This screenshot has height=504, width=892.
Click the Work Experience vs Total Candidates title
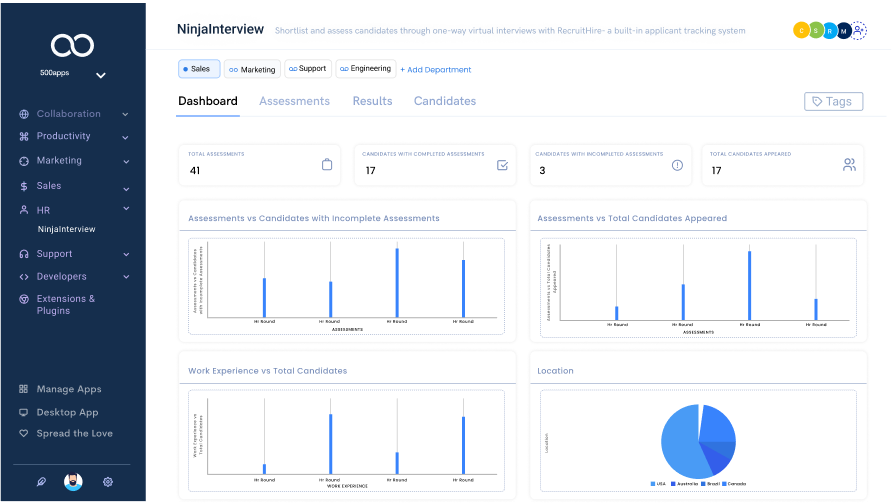pos(267,371)
